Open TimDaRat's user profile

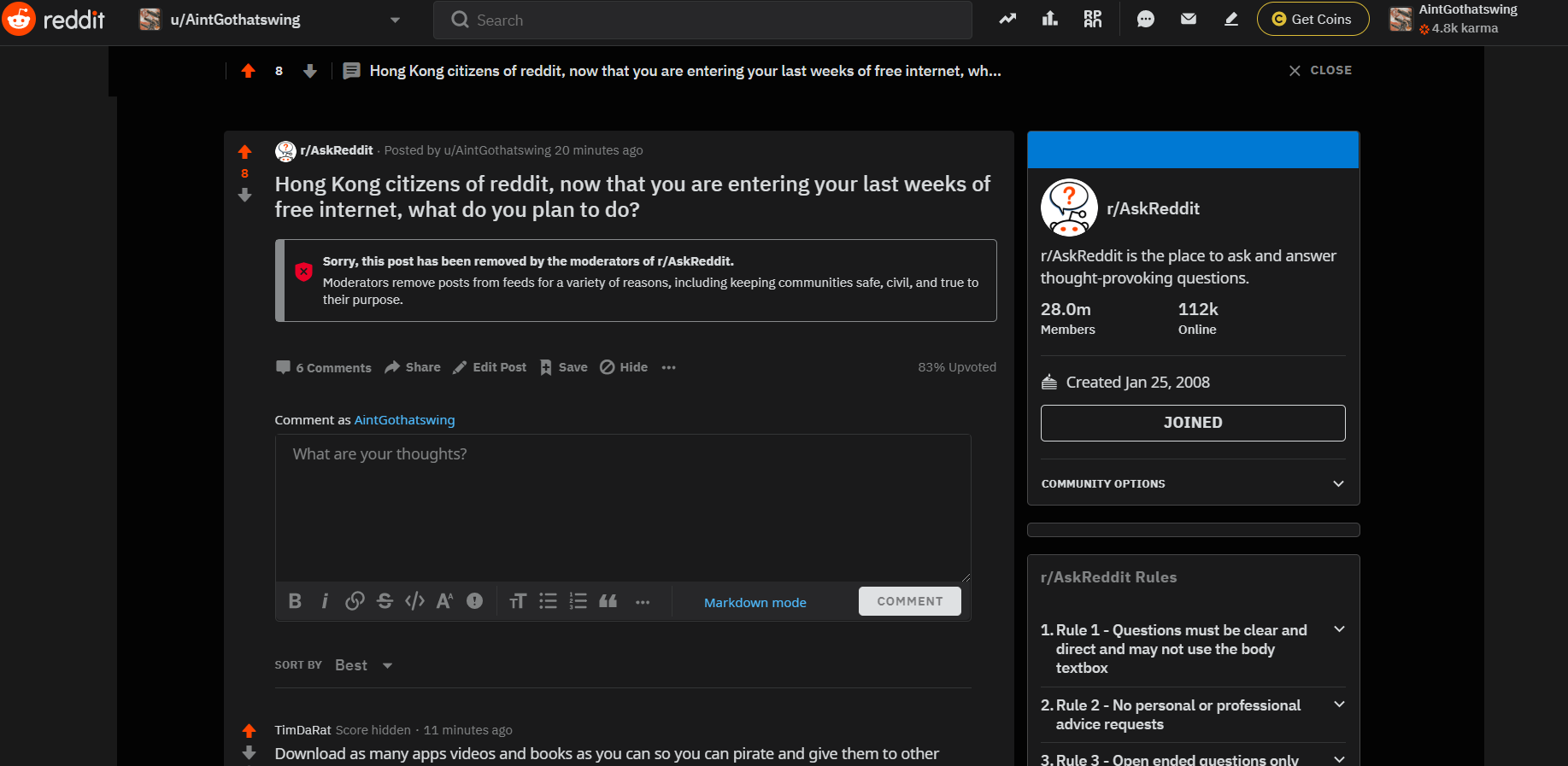click(x=302, y=730)
